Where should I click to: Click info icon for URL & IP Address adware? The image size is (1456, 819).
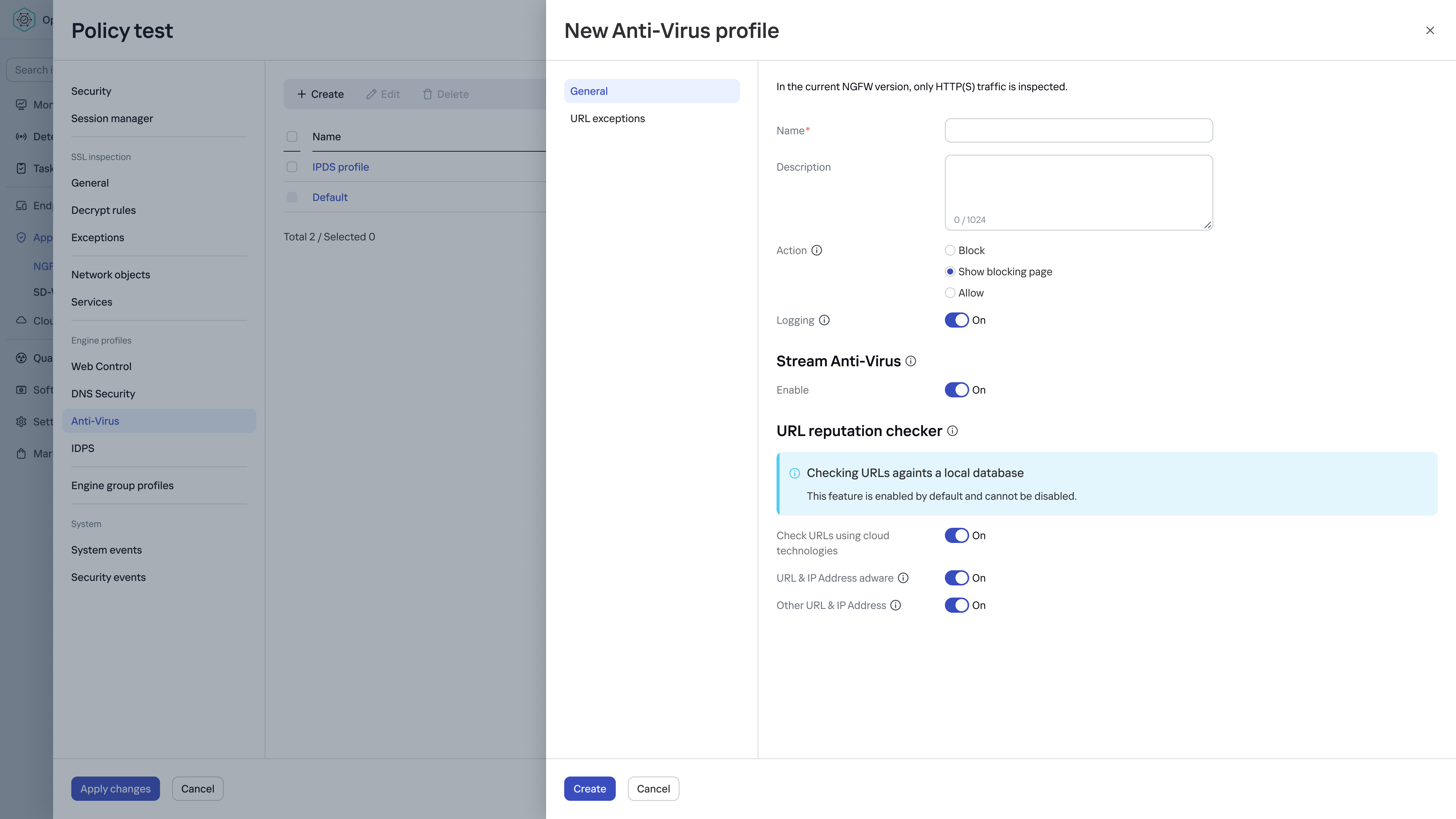(903, 578)
